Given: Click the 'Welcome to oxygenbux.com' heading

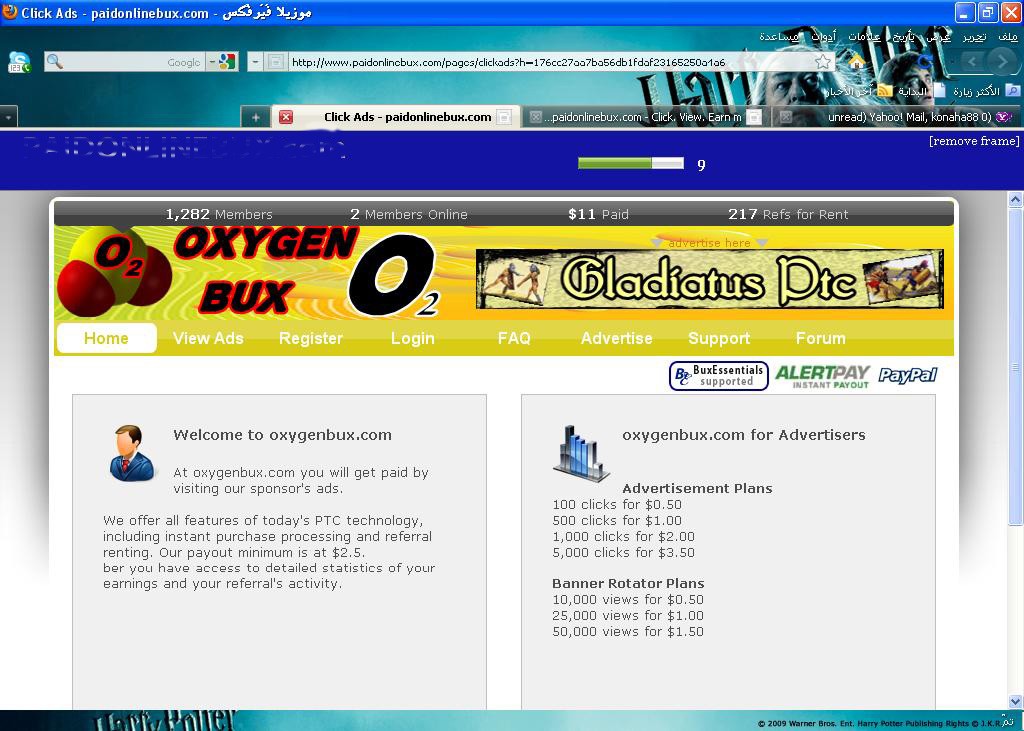Looking at the screenshot, I should pos(283,435).
